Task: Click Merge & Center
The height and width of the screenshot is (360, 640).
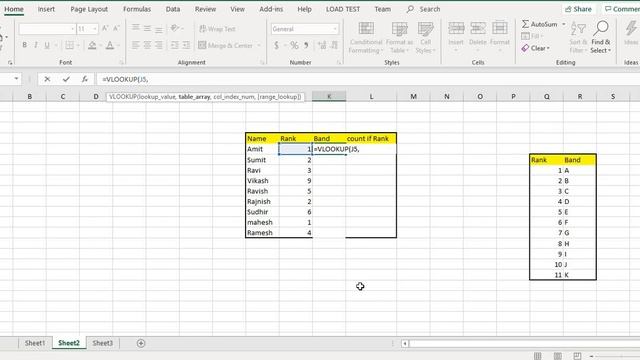Action: pos(226,45)
